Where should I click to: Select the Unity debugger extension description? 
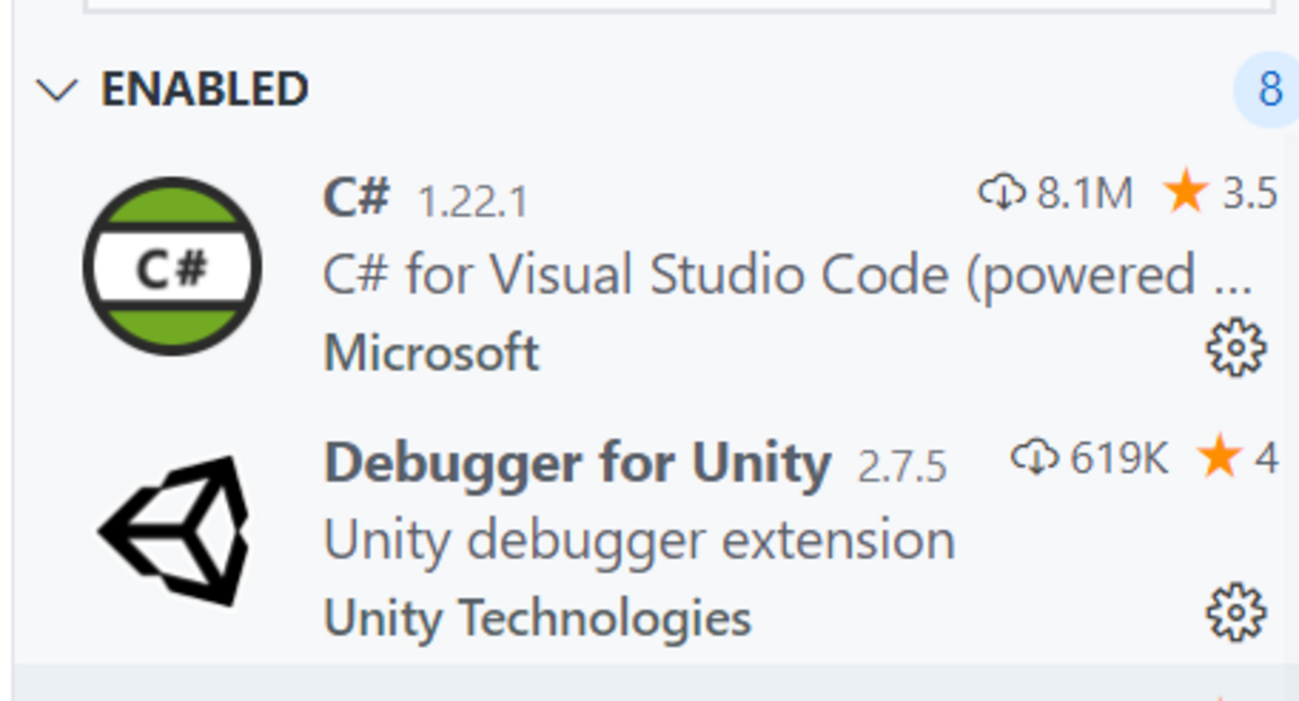(x=639, y=541)
